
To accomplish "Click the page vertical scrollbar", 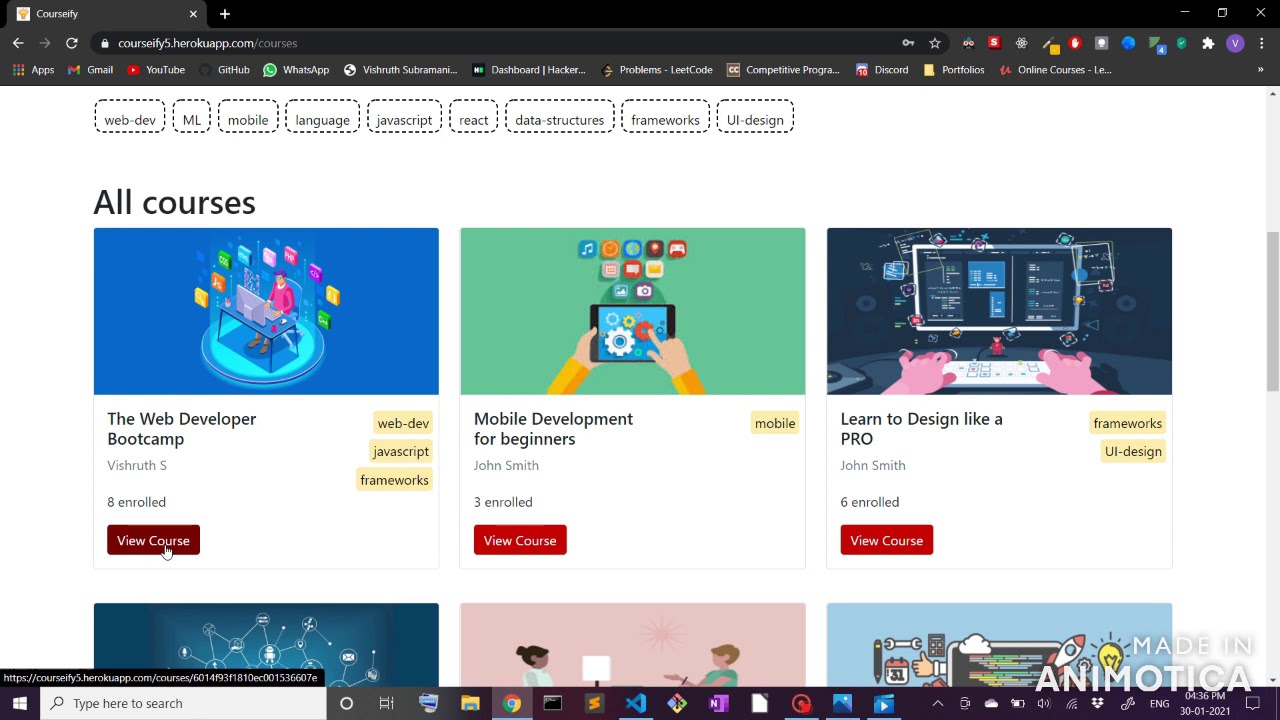I will [1272, 312].
